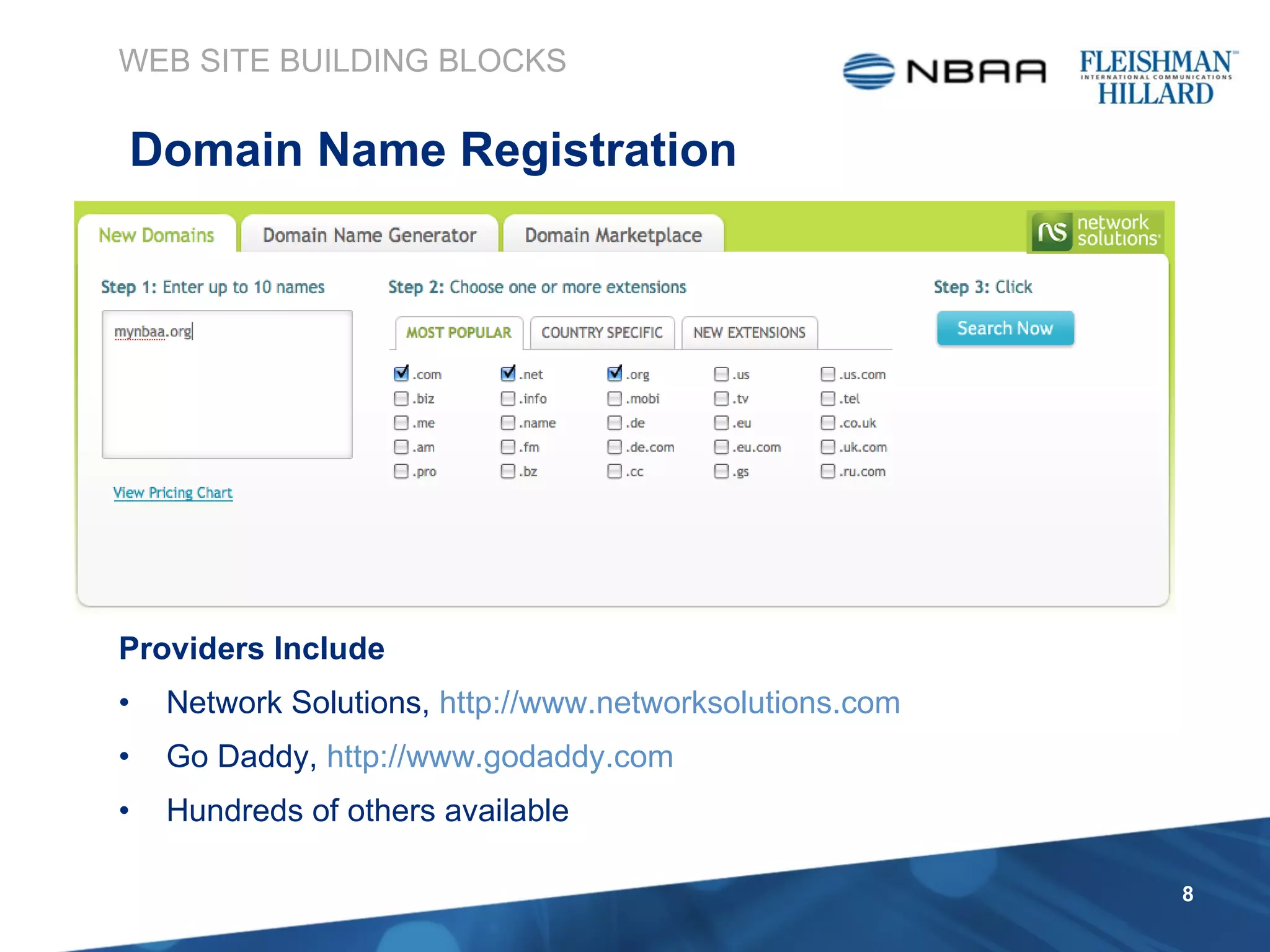Screen dimensions: 1270x952
Task: Enable the .biz extension checkbox
Action: pyautogui.click(x=401, y=399)
